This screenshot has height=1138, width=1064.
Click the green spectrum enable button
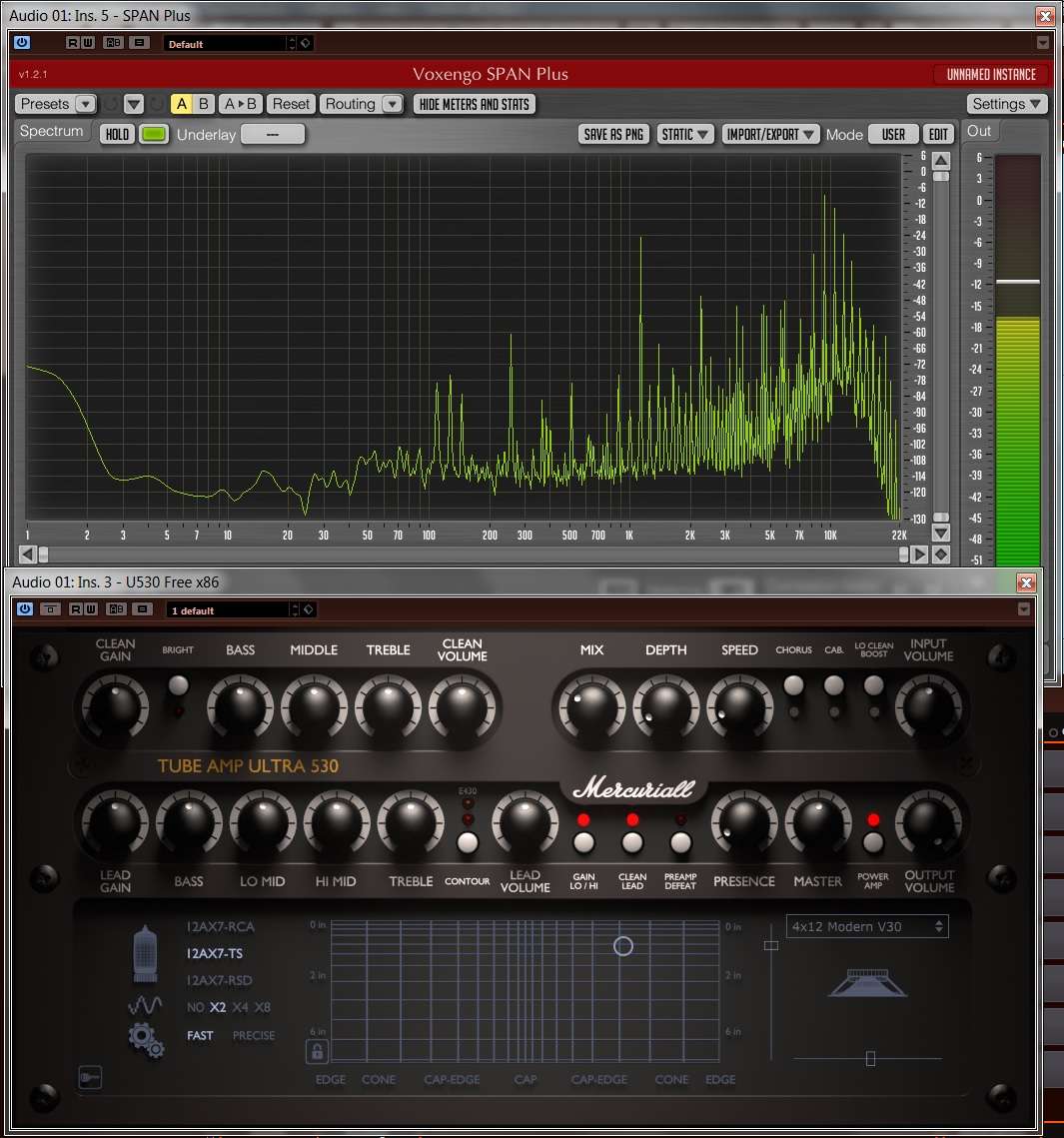[x=154, y=135]
